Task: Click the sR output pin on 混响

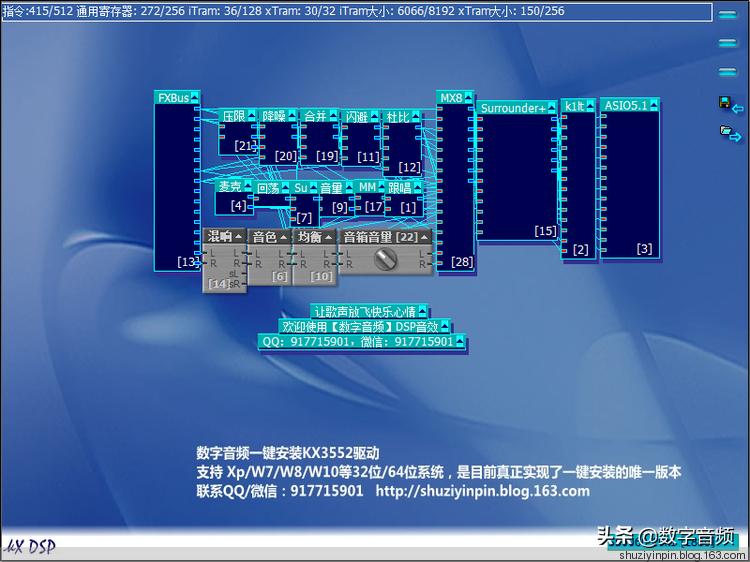Action: click(x=244, y=284)
